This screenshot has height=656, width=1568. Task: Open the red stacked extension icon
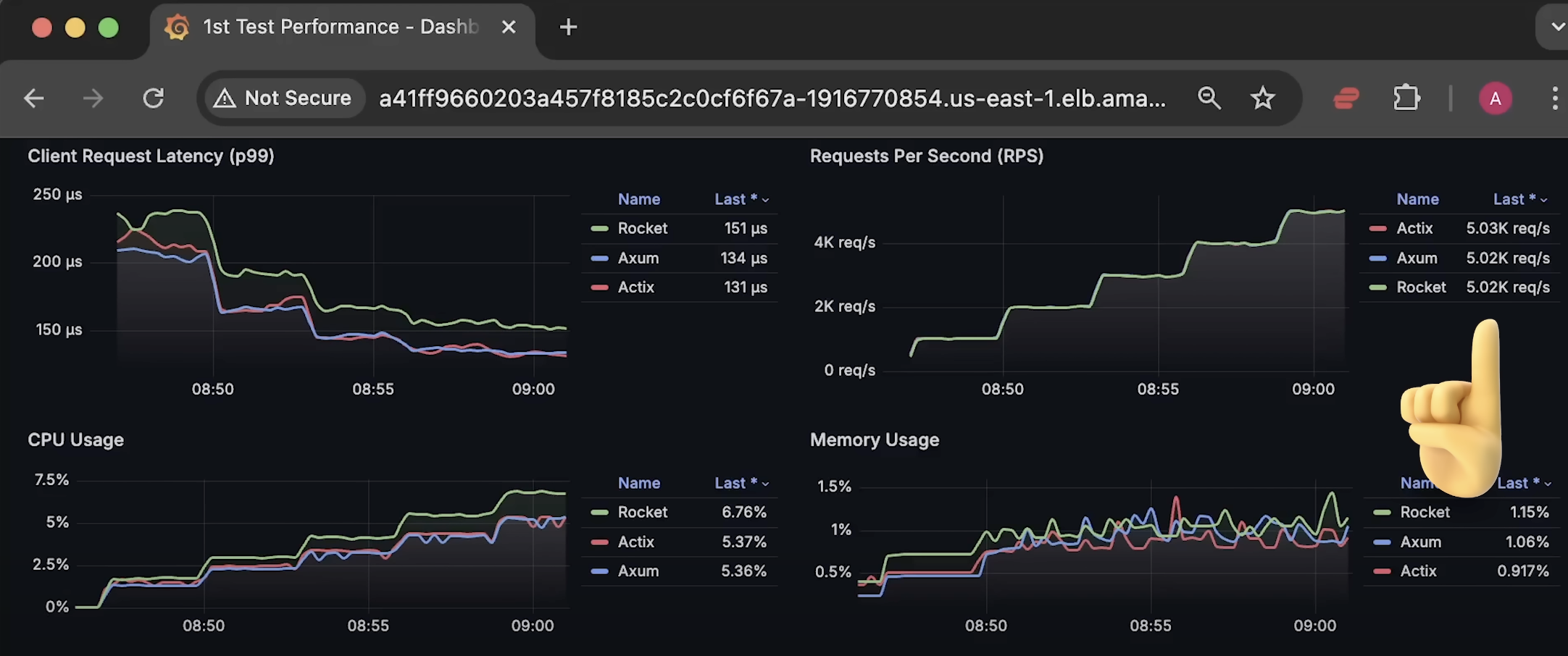coord(1346,98)
